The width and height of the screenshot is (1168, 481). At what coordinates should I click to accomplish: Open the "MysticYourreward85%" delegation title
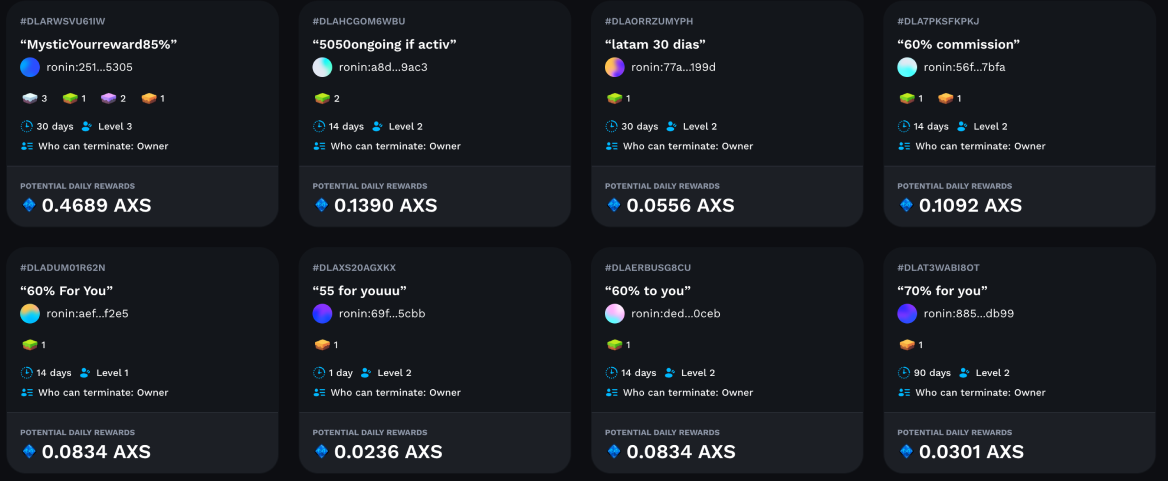click(99, 44)
